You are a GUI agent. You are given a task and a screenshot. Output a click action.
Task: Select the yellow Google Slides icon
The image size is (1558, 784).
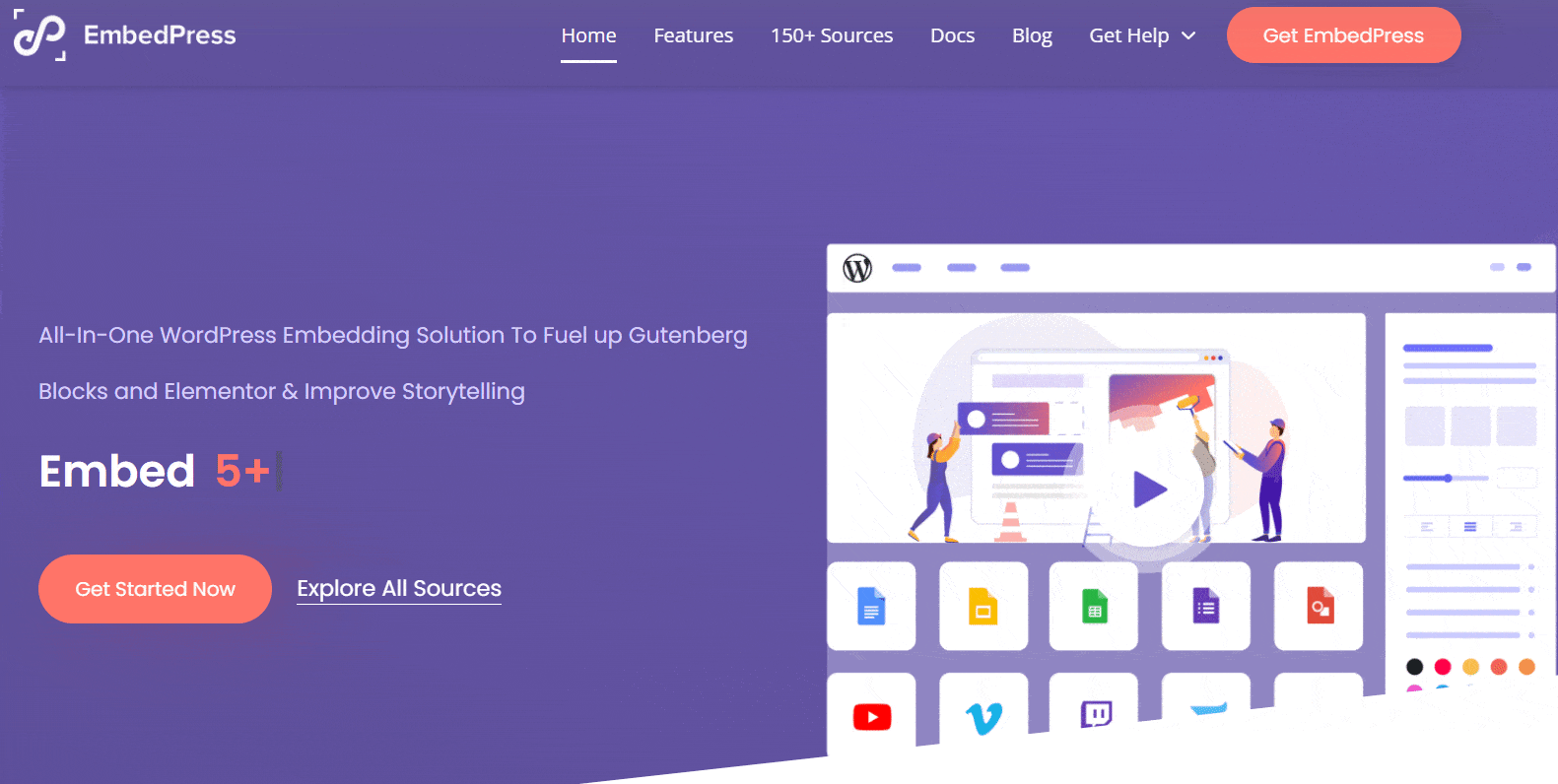pos(983,607)
